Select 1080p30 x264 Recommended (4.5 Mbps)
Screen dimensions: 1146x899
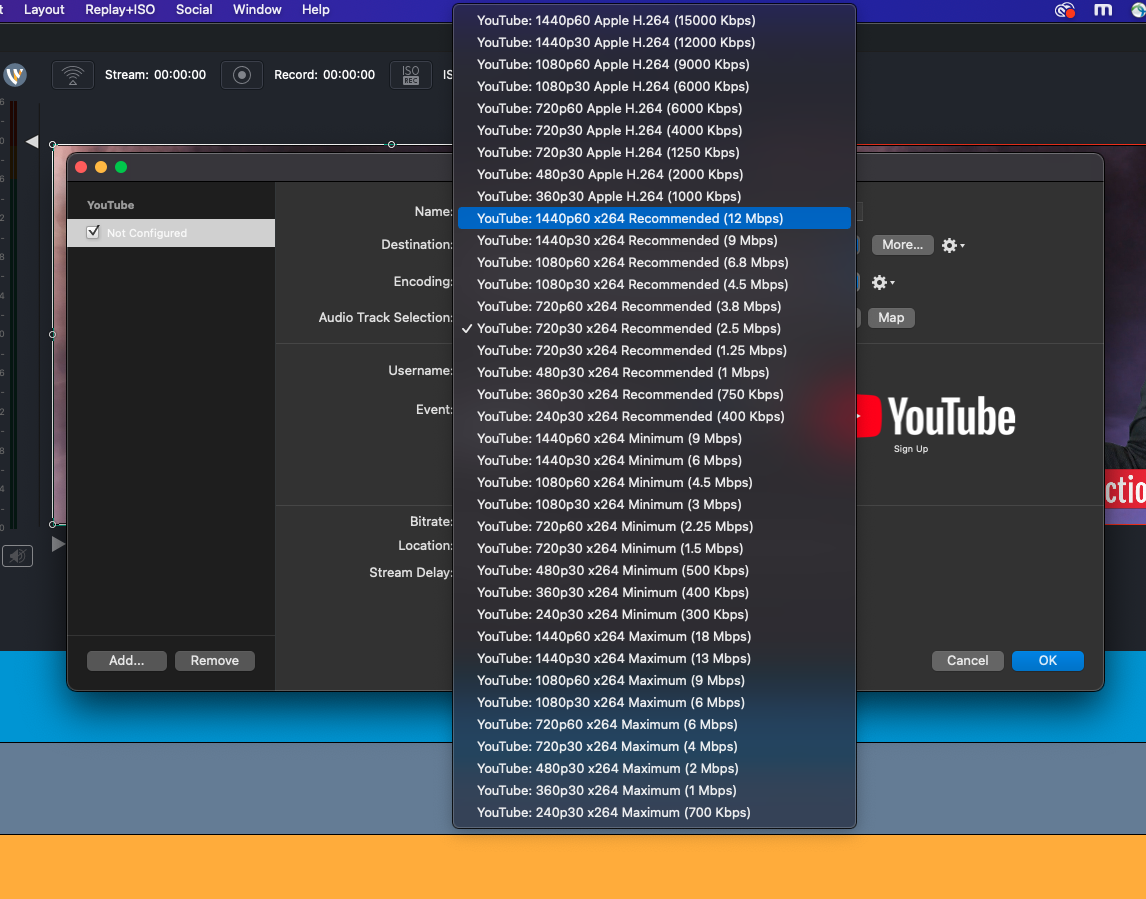[654, 284]
